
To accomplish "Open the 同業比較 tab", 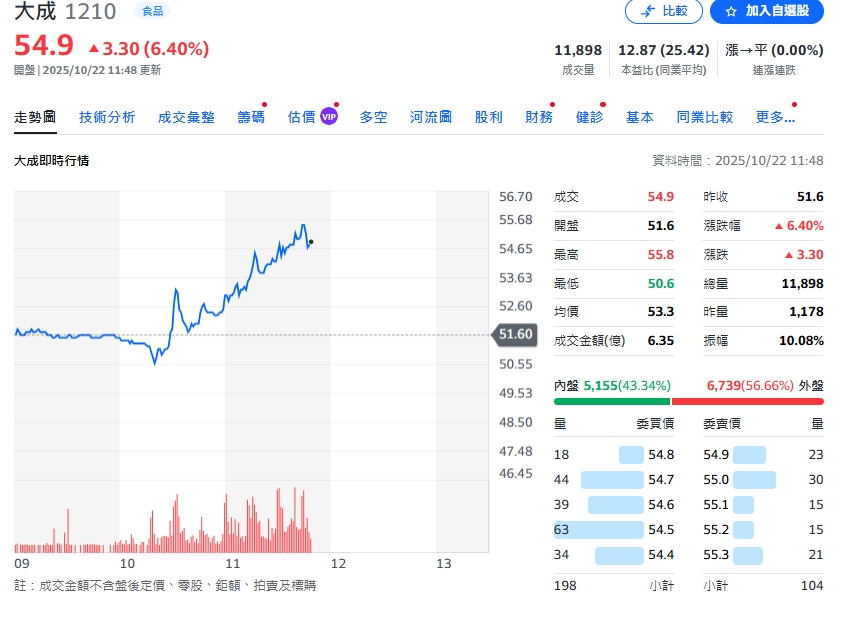I will pyautogui.click(x=704, y=117).
